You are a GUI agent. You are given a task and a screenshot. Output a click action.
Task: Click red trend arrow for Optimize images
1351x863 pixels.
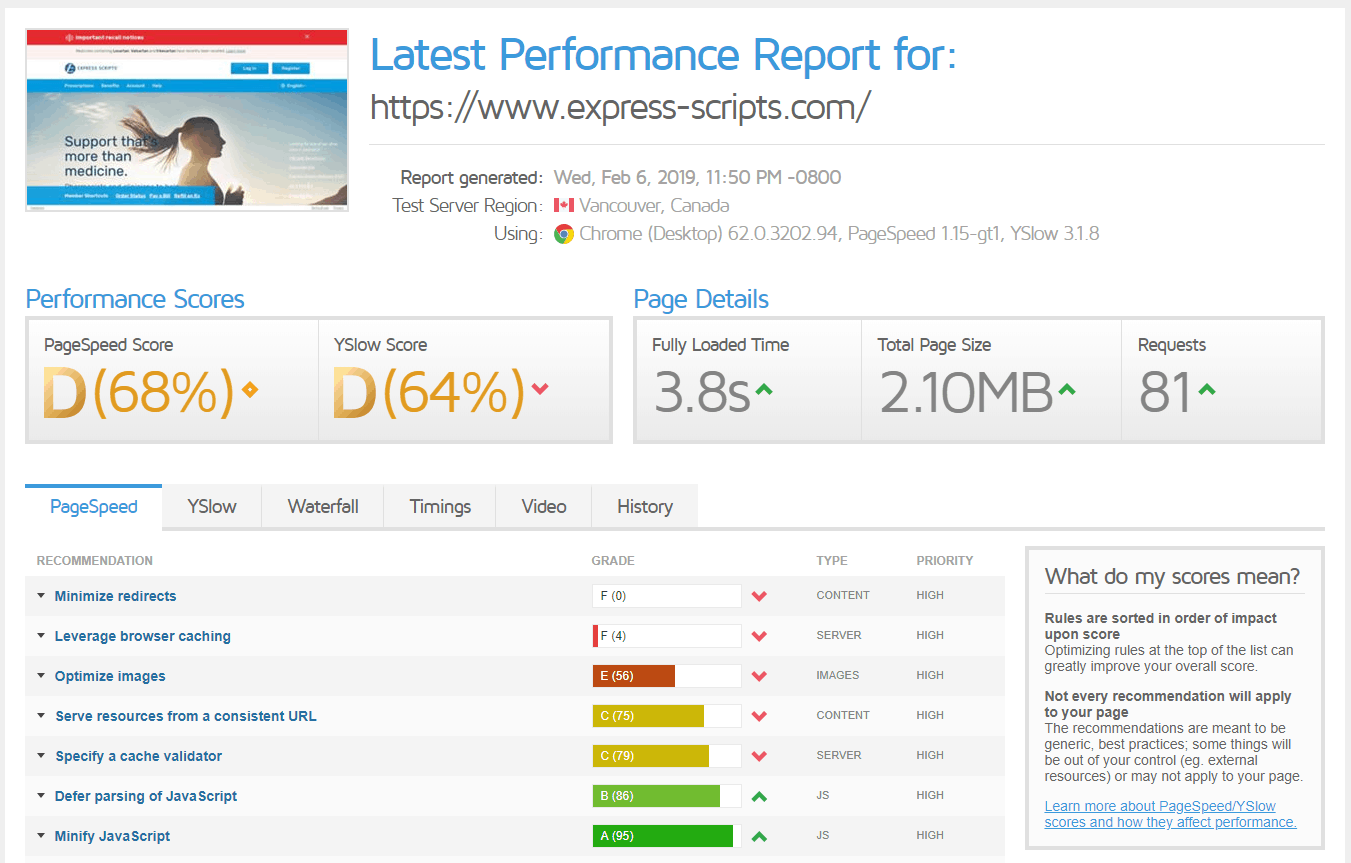pos(759,676)
